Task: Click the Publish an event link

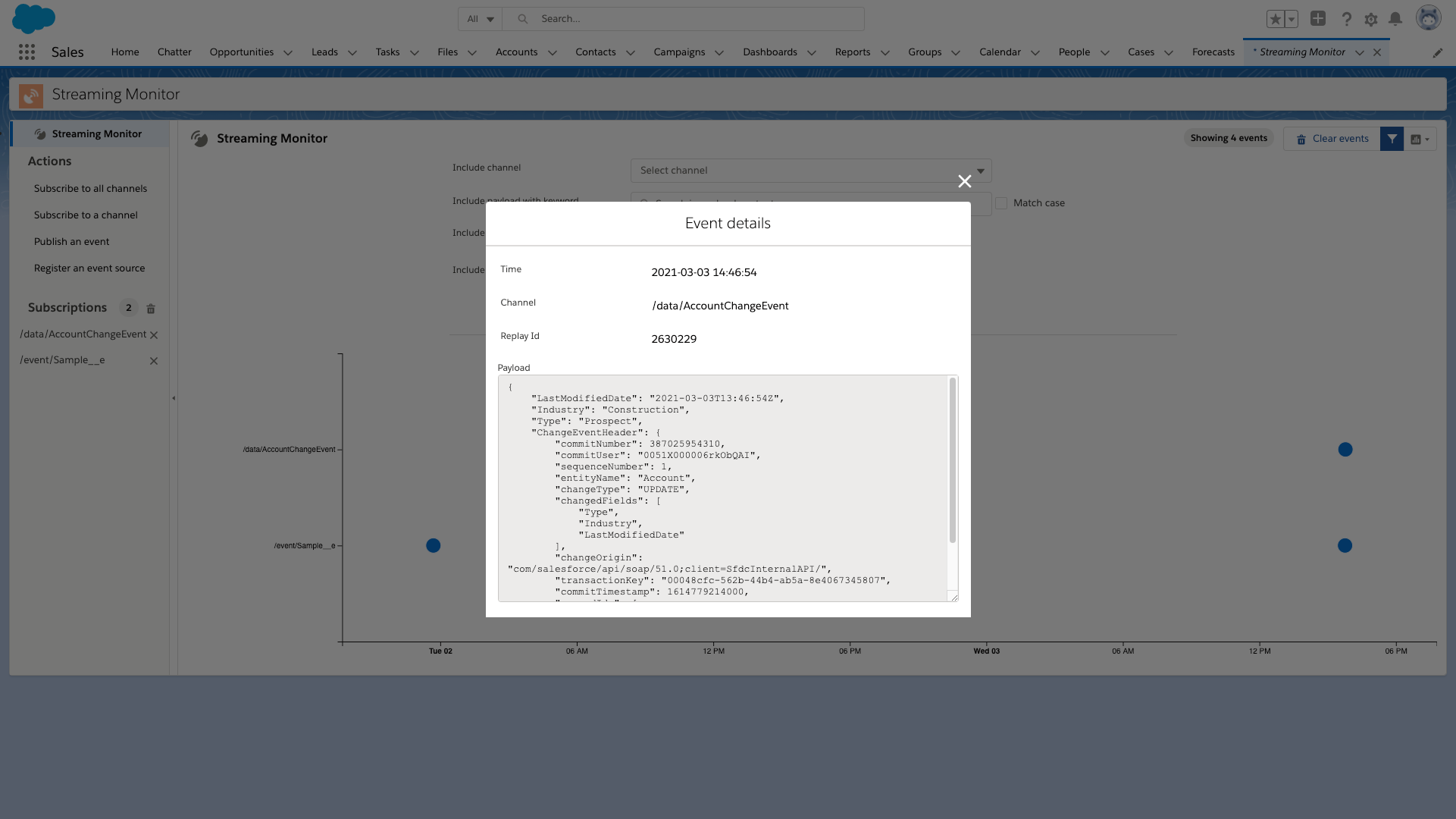Action: tap(71, 241)
